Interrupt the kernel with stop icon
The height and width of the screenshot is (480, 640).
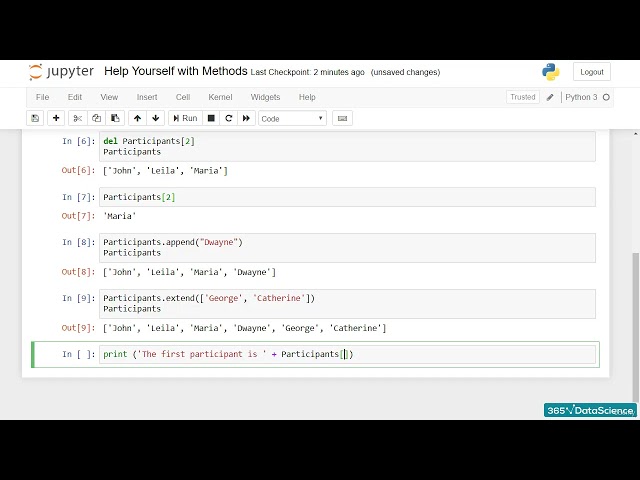[211, 118]
